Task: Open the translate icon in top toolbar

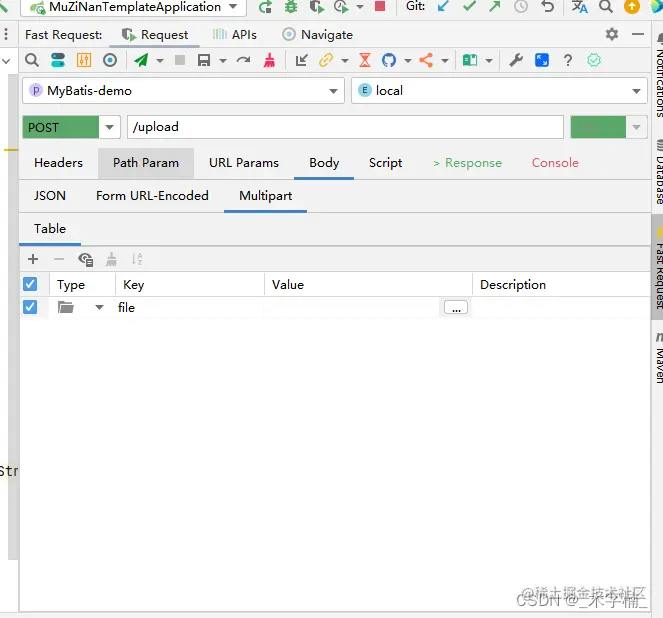Action: pyautogui.click(x=579, y=7)
